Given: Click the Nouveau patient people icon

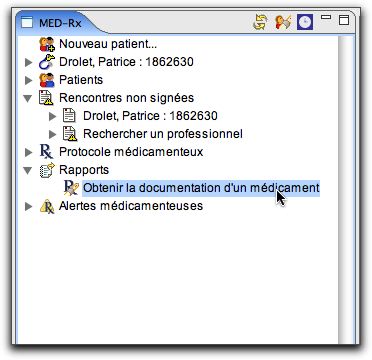Looking at the screenshot, I should [x=47, y=44].
